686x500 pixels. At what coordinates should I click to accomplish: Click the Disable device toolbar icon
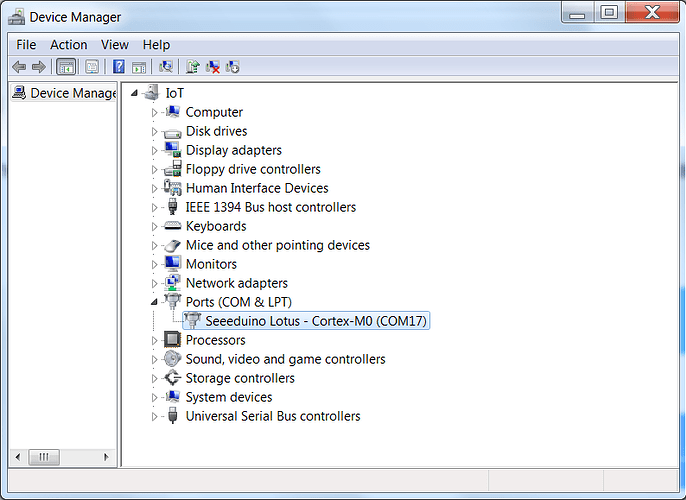click(x=233, y=67)
